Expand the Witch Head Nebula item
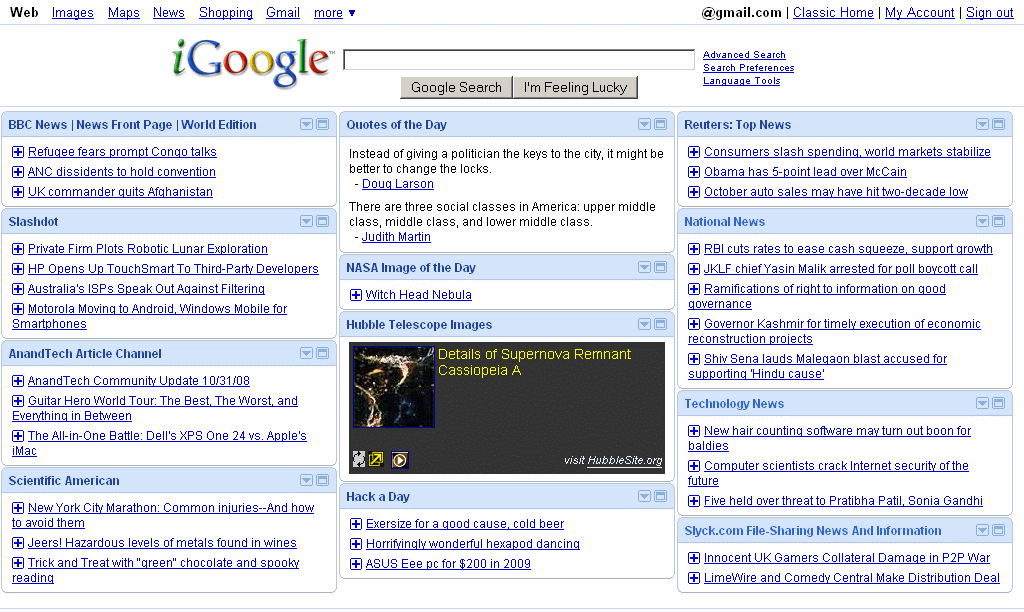Screen dimensions: 1024x612 click(356, 295)
